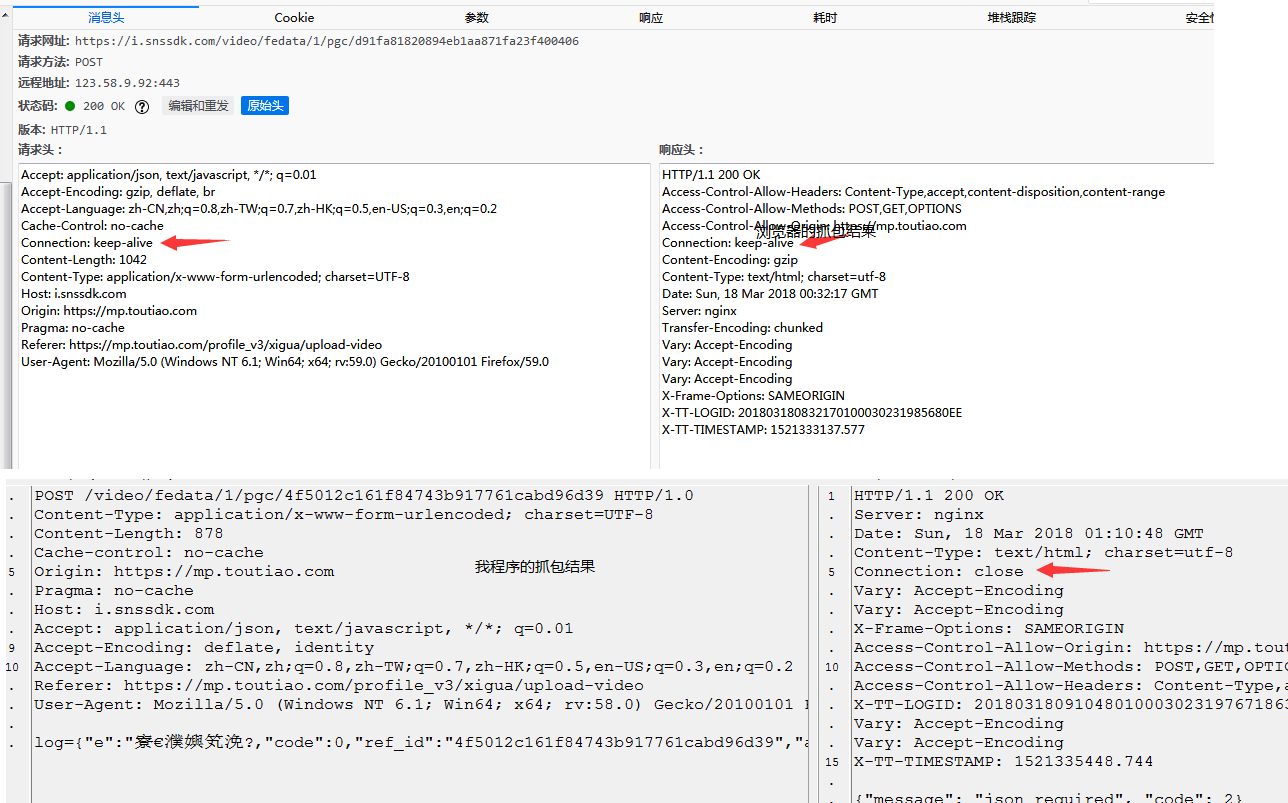Click the Date: Sun, 18 Mar 2018 00:32:17 line
Screen dimensions: 1288x803
(x=770, y=294)
